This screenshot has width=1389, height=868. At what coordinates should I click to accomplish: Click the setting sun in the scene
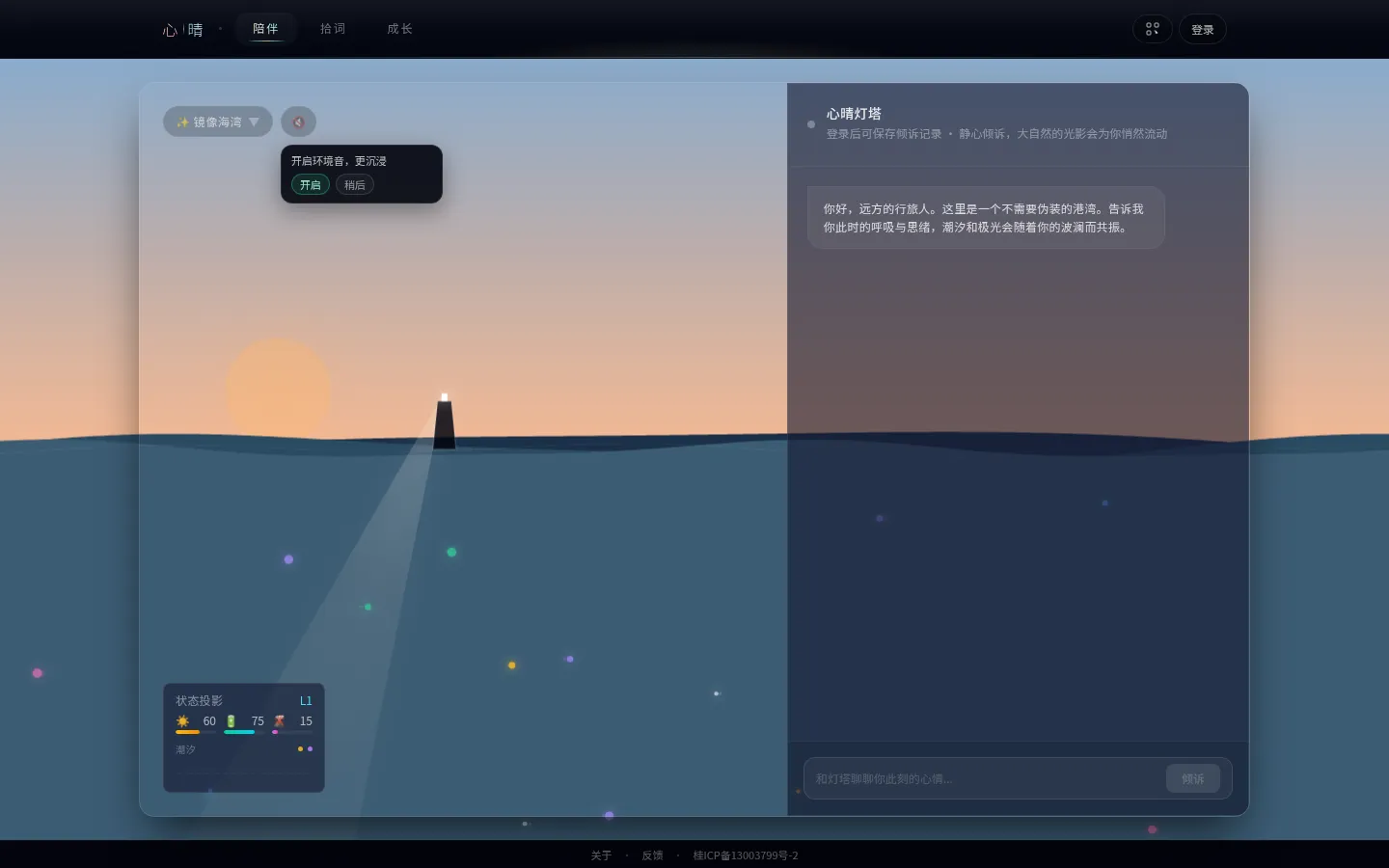tap(278, 390)
